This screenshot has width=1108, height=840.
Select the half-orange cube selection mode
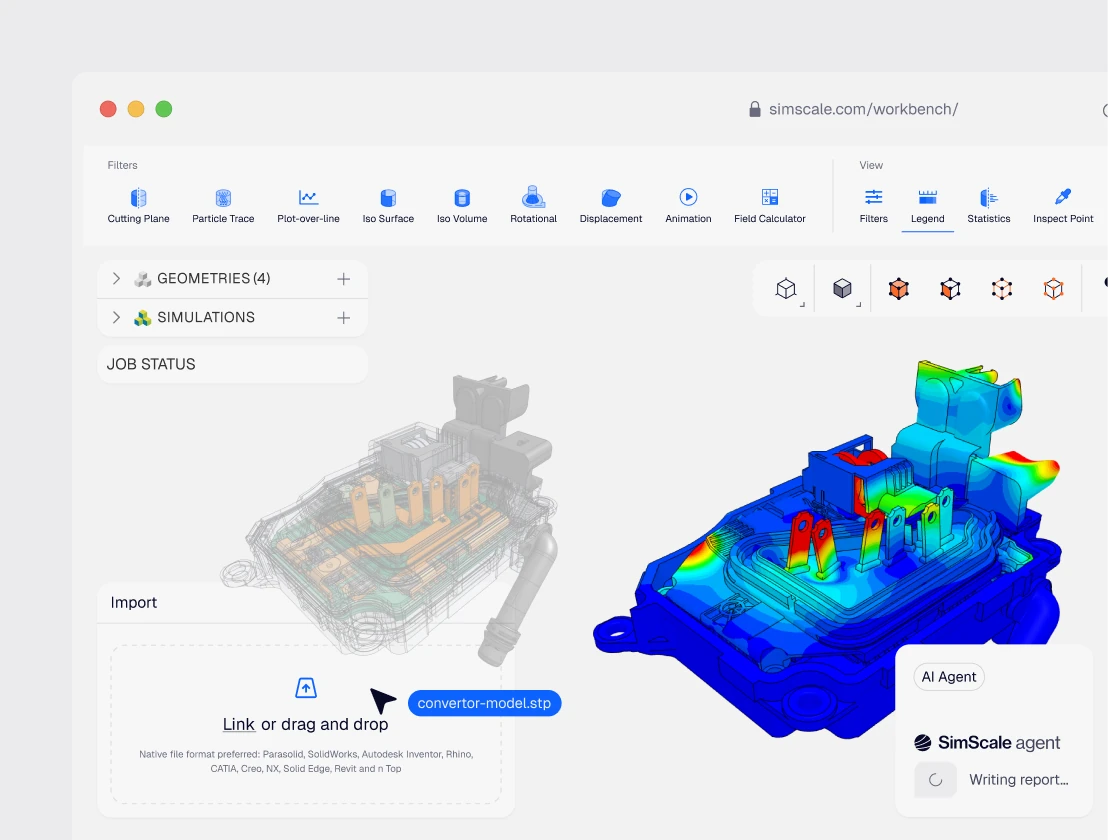[x=950, y=289]
